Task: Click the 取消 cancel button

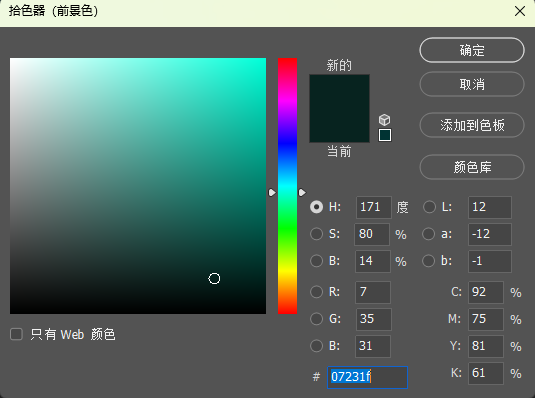Action: (472, 84)
